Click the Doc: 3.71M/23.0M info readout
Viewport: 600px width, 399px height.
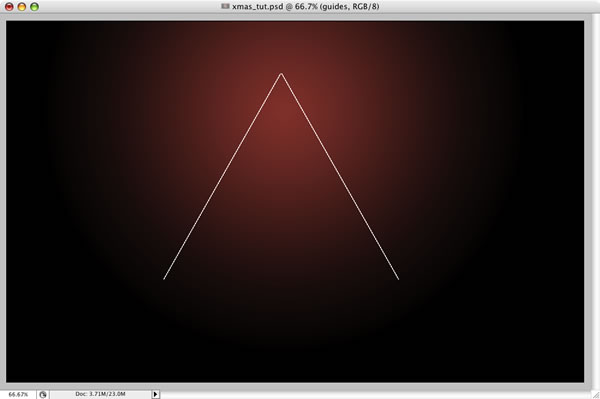(x=100, y=394)
